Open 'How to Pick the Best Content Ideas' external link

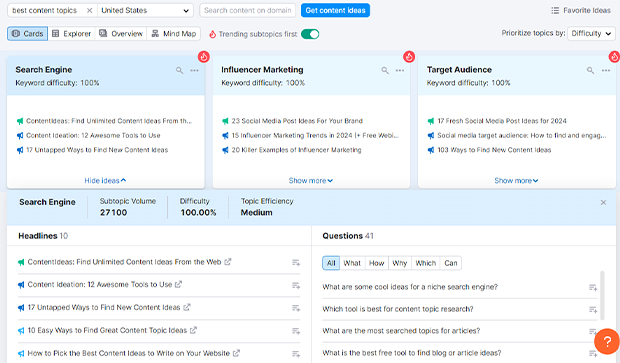click(x=236, y=353)
